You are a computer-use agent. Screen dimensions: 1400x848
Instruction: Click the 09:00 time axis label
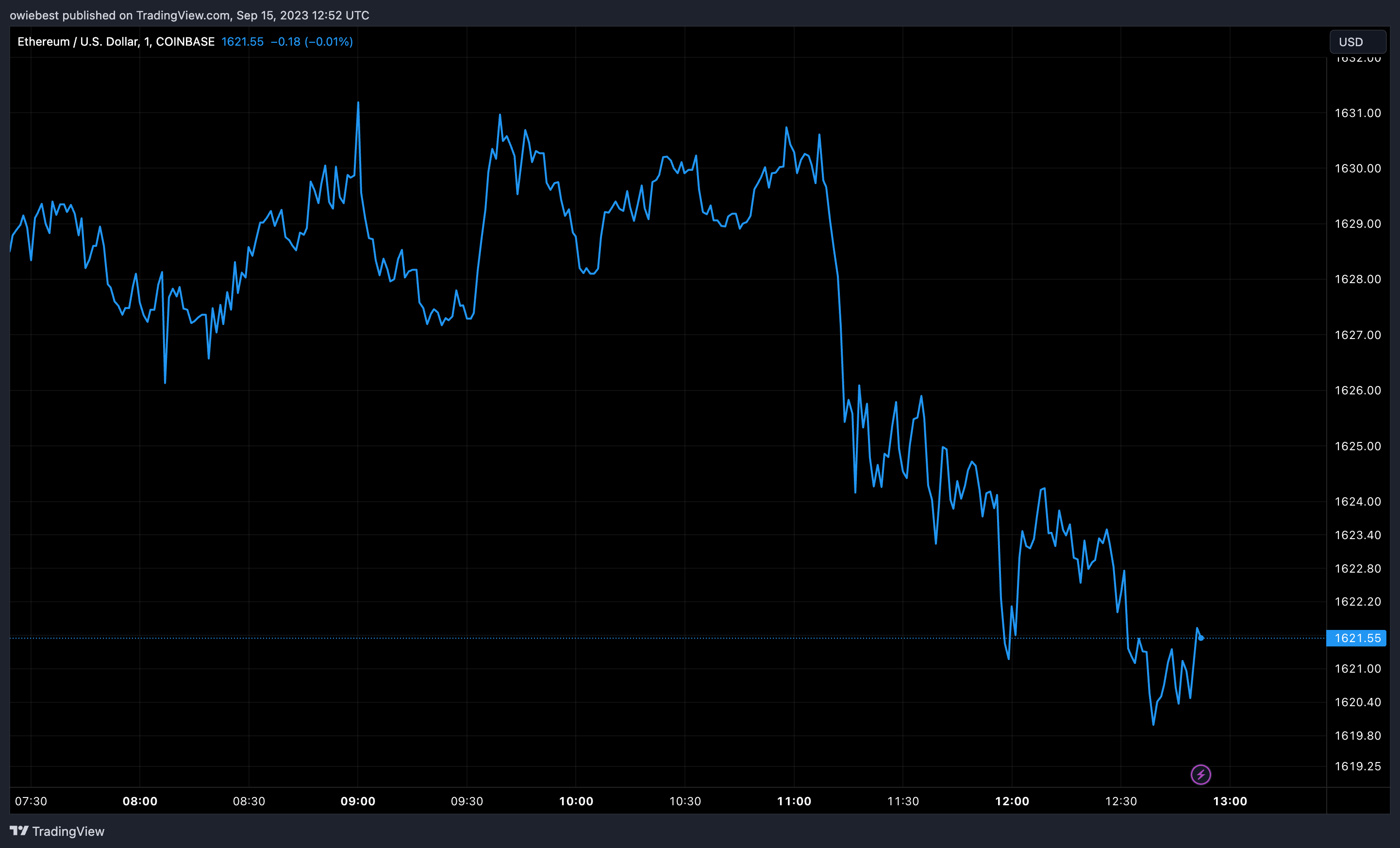click(357, 801)
